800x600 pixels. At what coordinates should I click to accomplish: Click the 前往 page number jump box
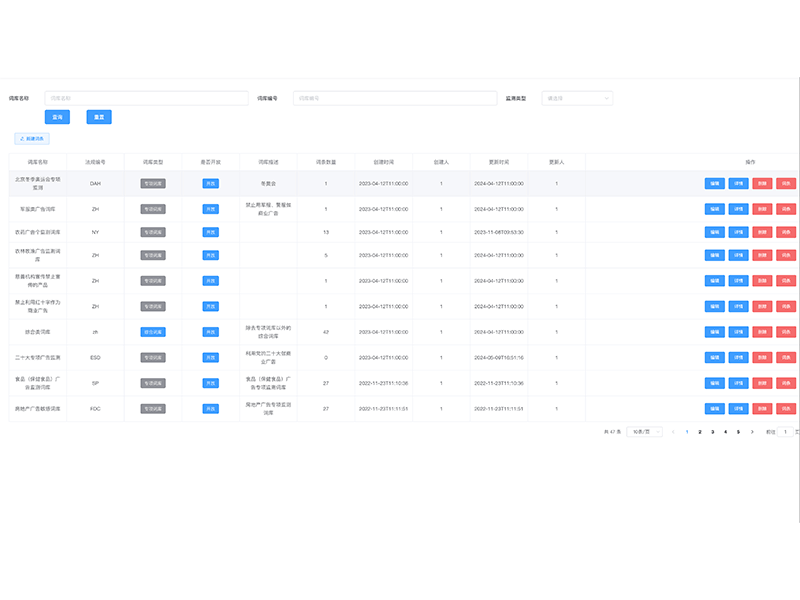tap(785, 432)
